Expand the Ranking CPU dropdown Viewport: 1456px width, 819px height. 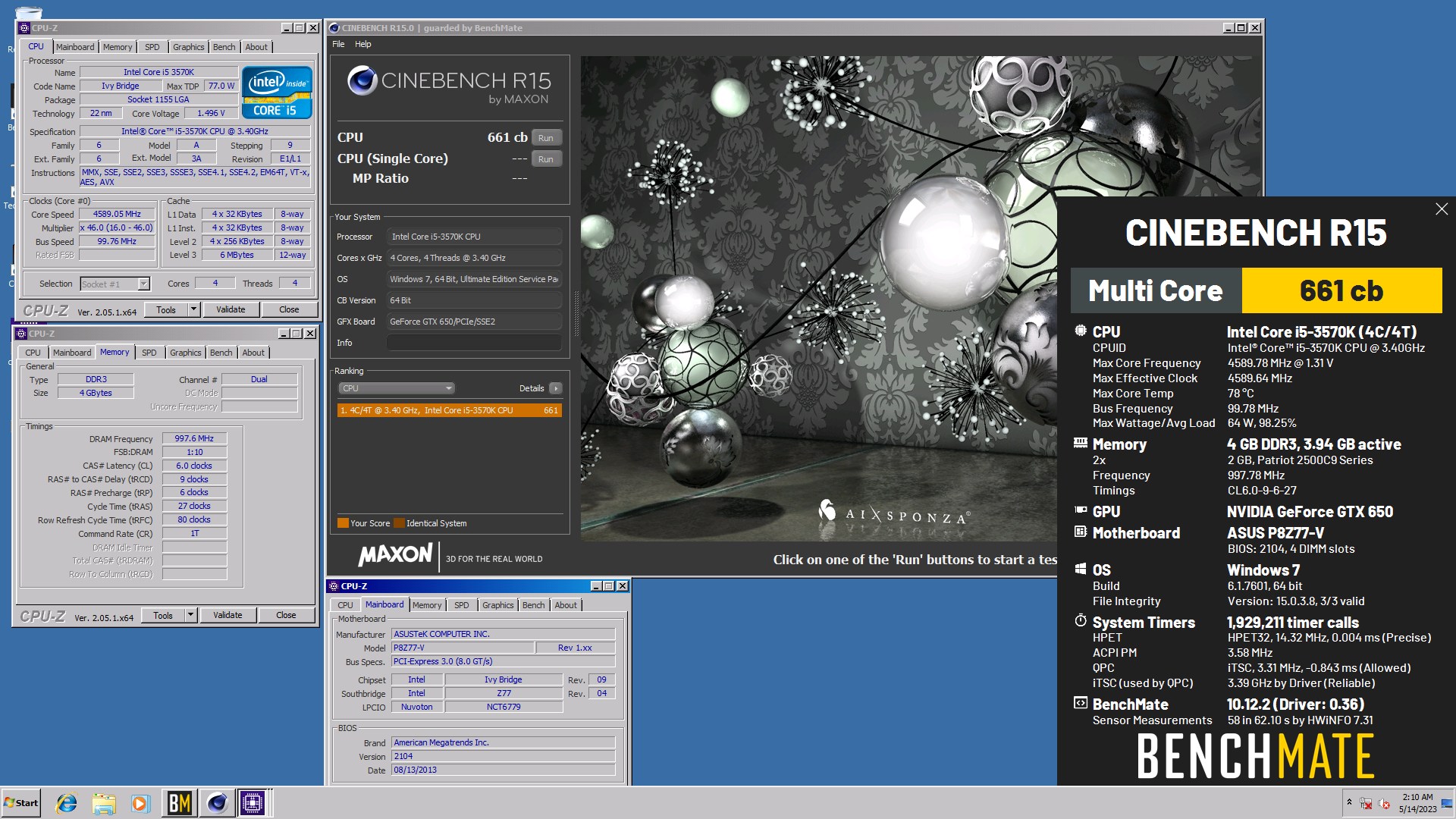pyautogui.click(x=396, y=388)
